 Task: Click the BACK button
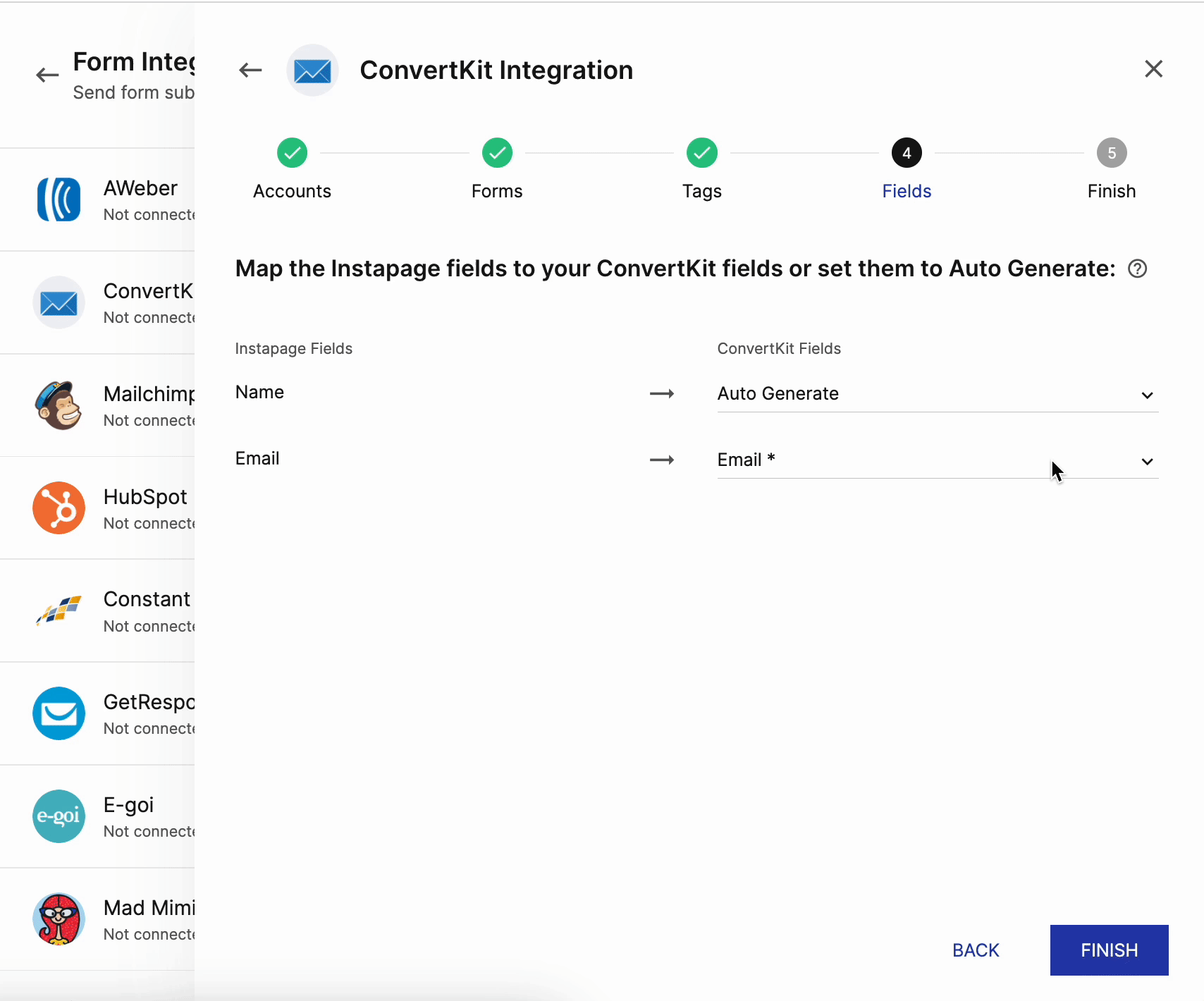(x=976, y=950)
